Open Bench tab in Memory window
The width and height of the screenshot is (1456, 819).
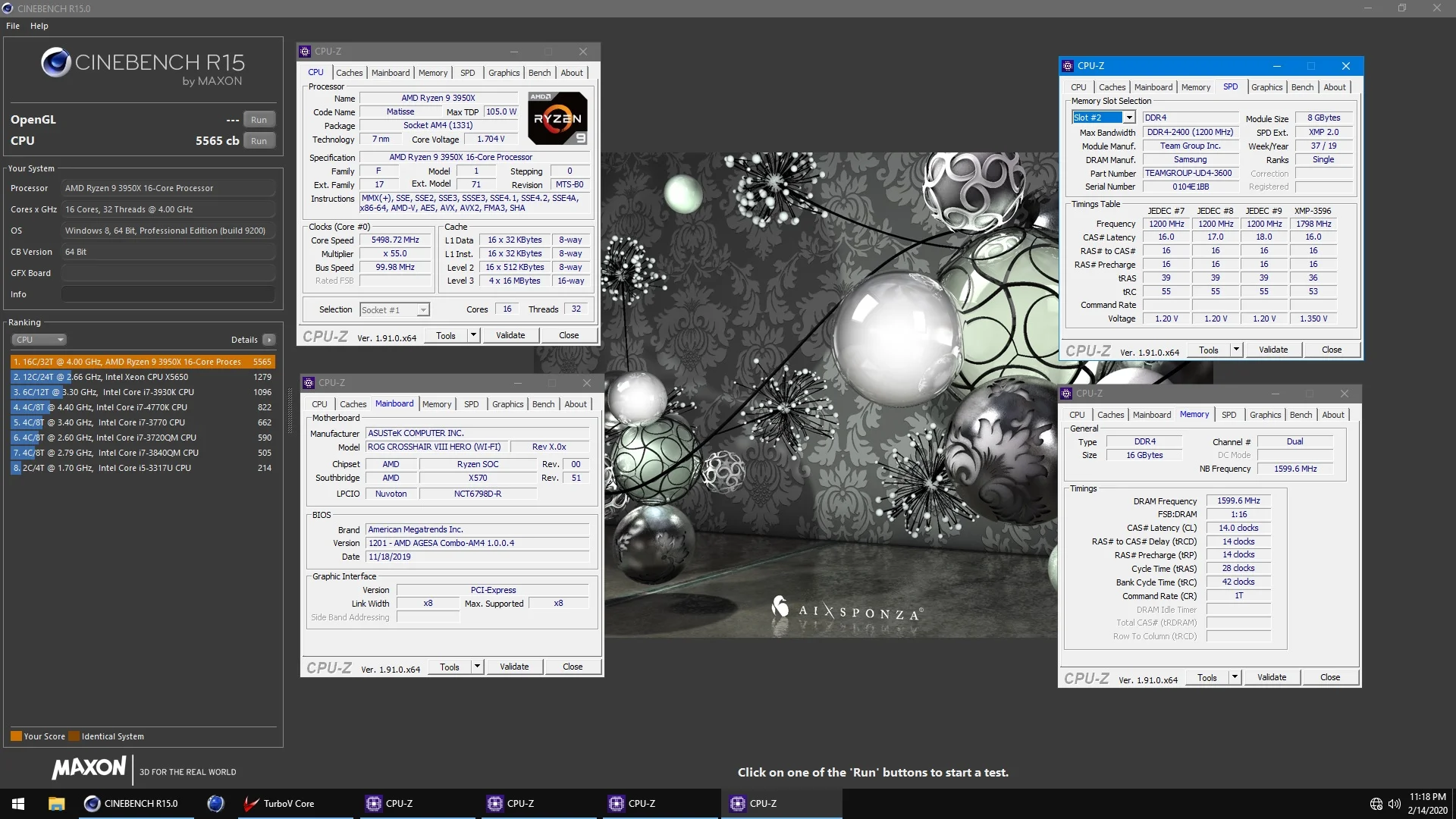1301,415
